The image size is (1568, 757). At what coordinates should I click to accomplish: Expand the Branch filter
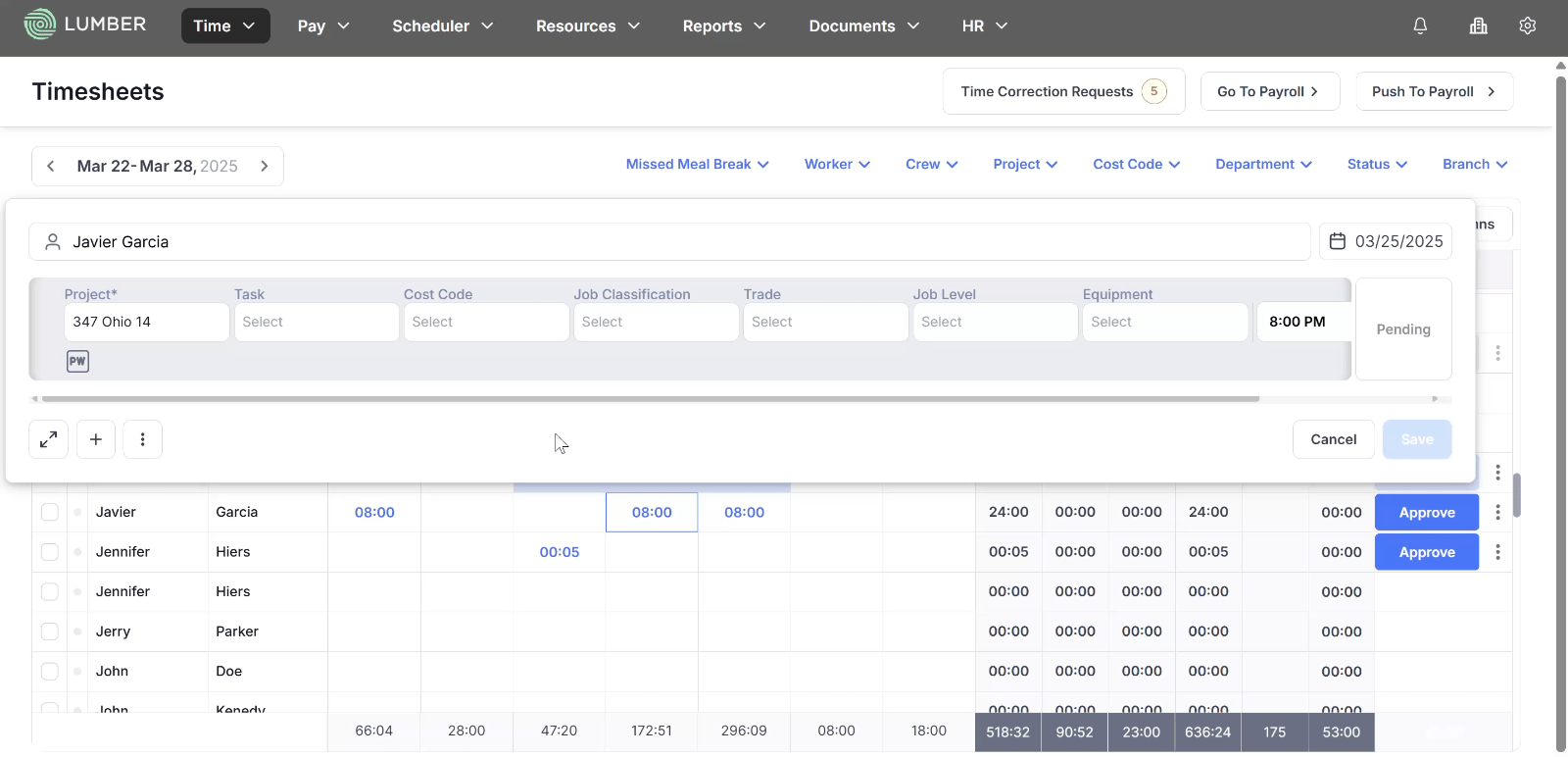[1475, 164]
